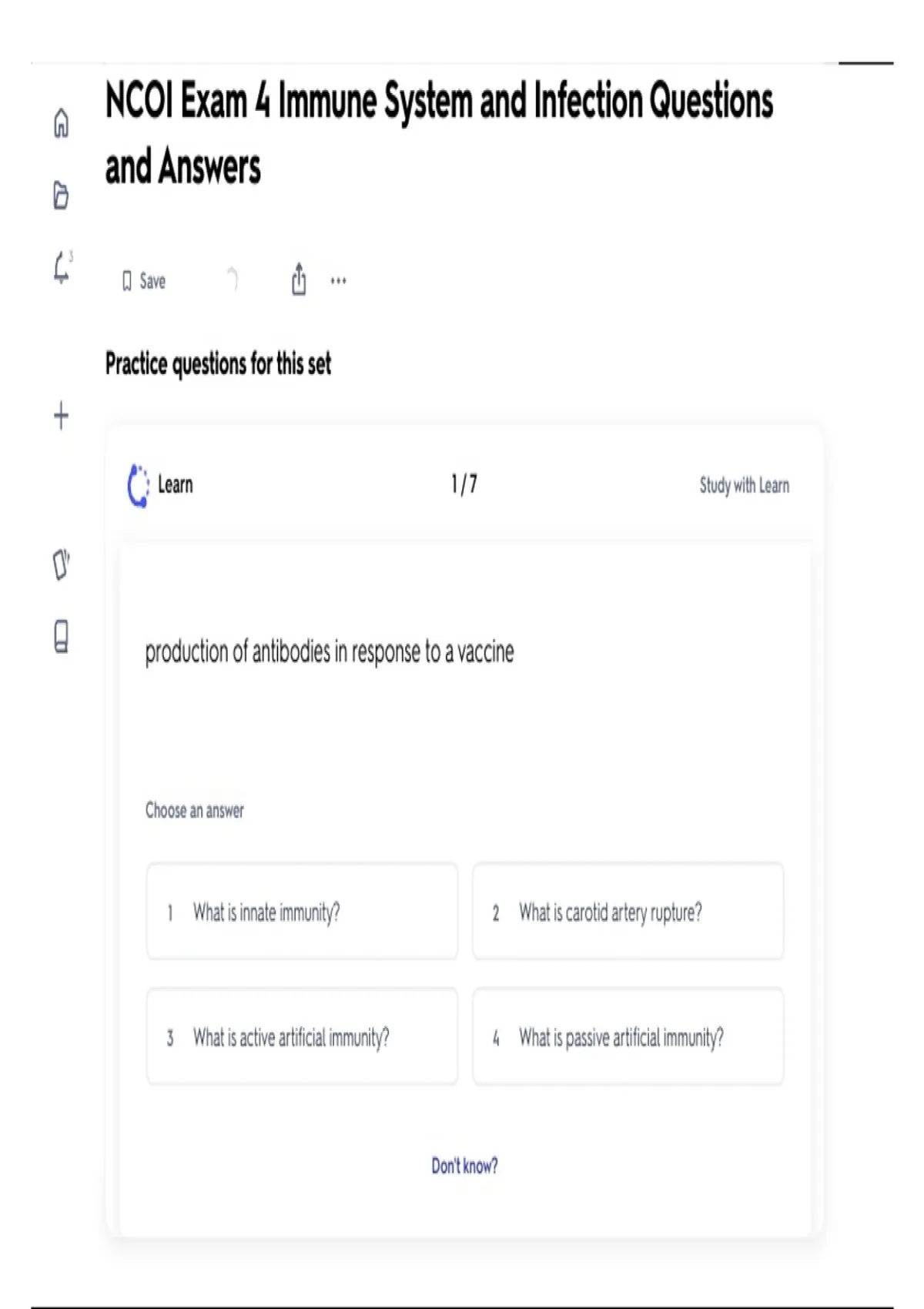Choose answer "What is carotid artery rupture?"
The width and height of the screenshot is (924, 1309).
tap(628, 912)
